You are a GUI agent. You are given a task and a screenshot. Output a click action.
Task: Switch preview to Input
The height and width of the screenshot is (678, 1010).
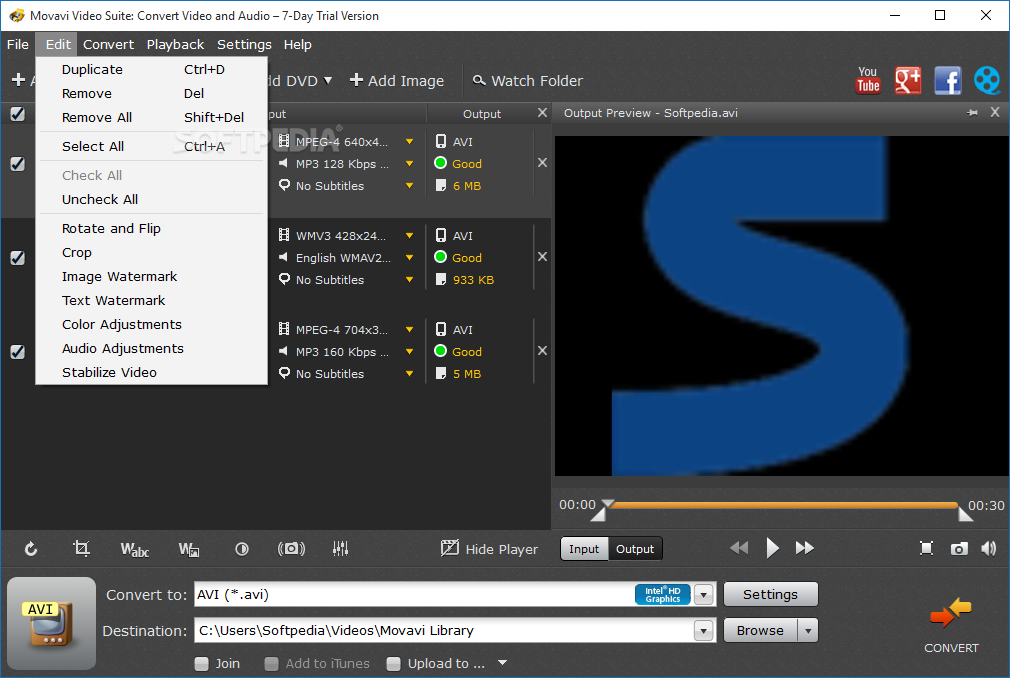pos(584,549)
